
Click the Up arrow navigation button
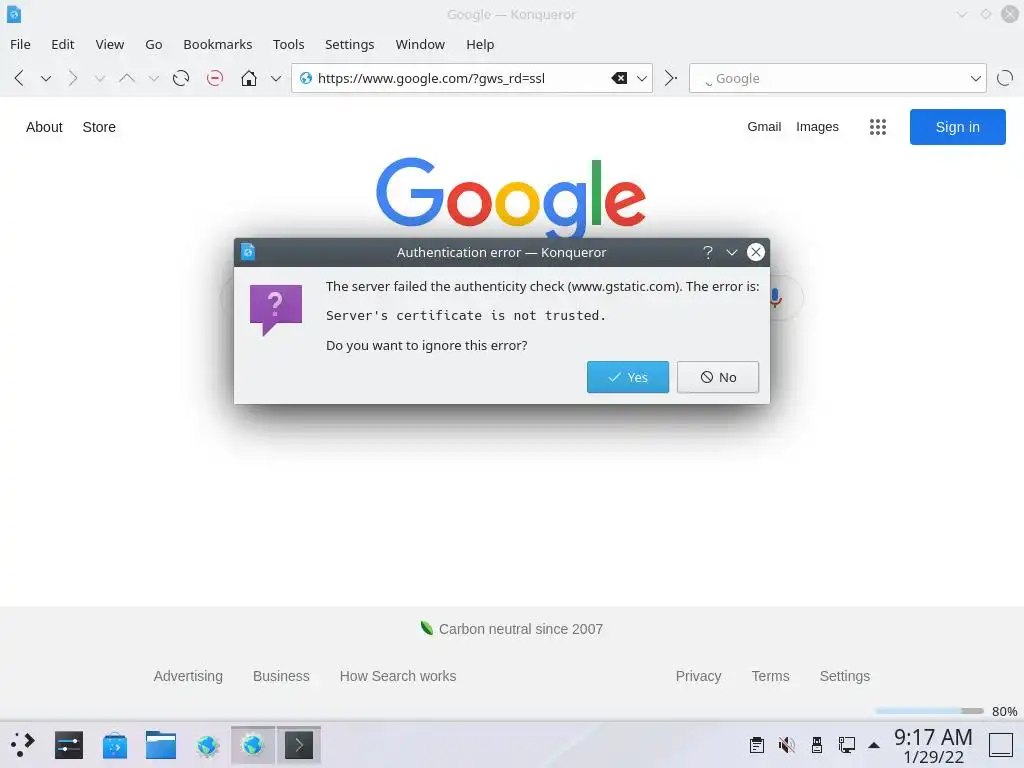pos(126,78)
